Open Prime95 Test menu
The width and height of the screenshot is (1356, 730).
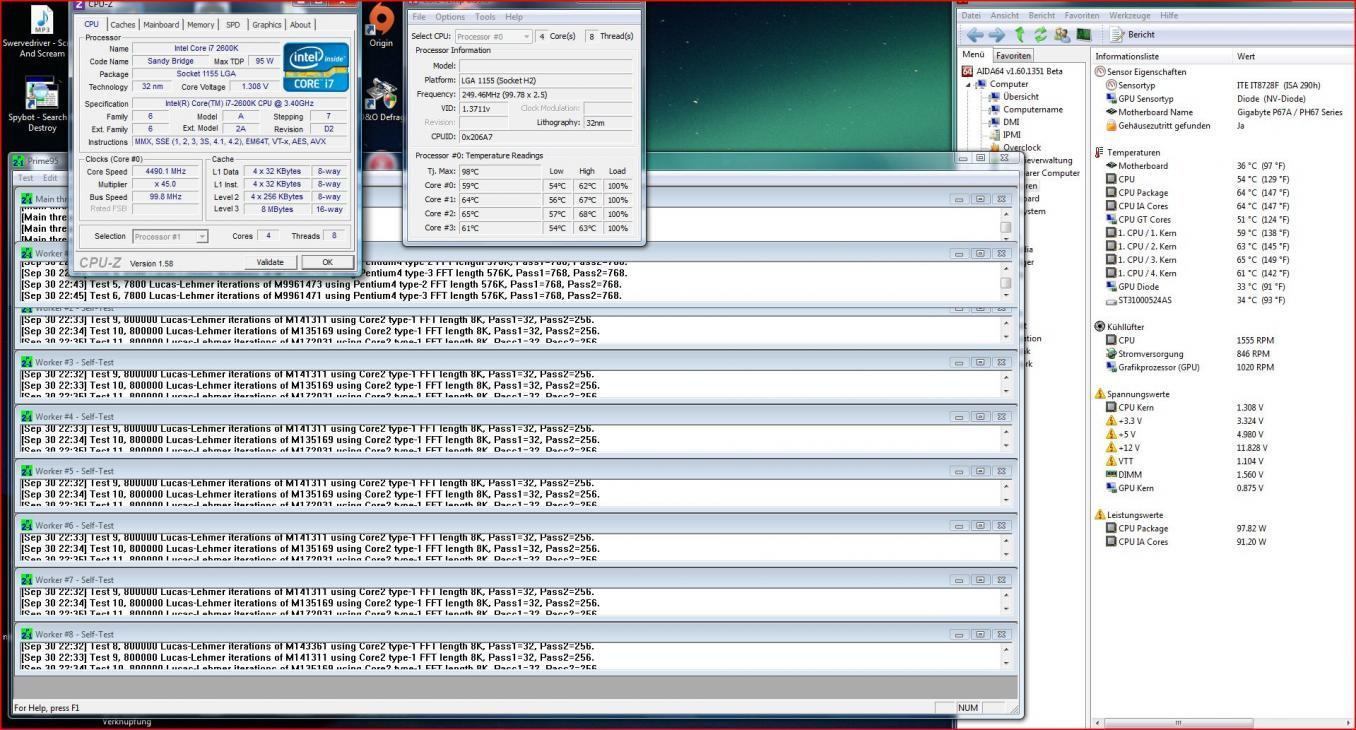point(25,178)
